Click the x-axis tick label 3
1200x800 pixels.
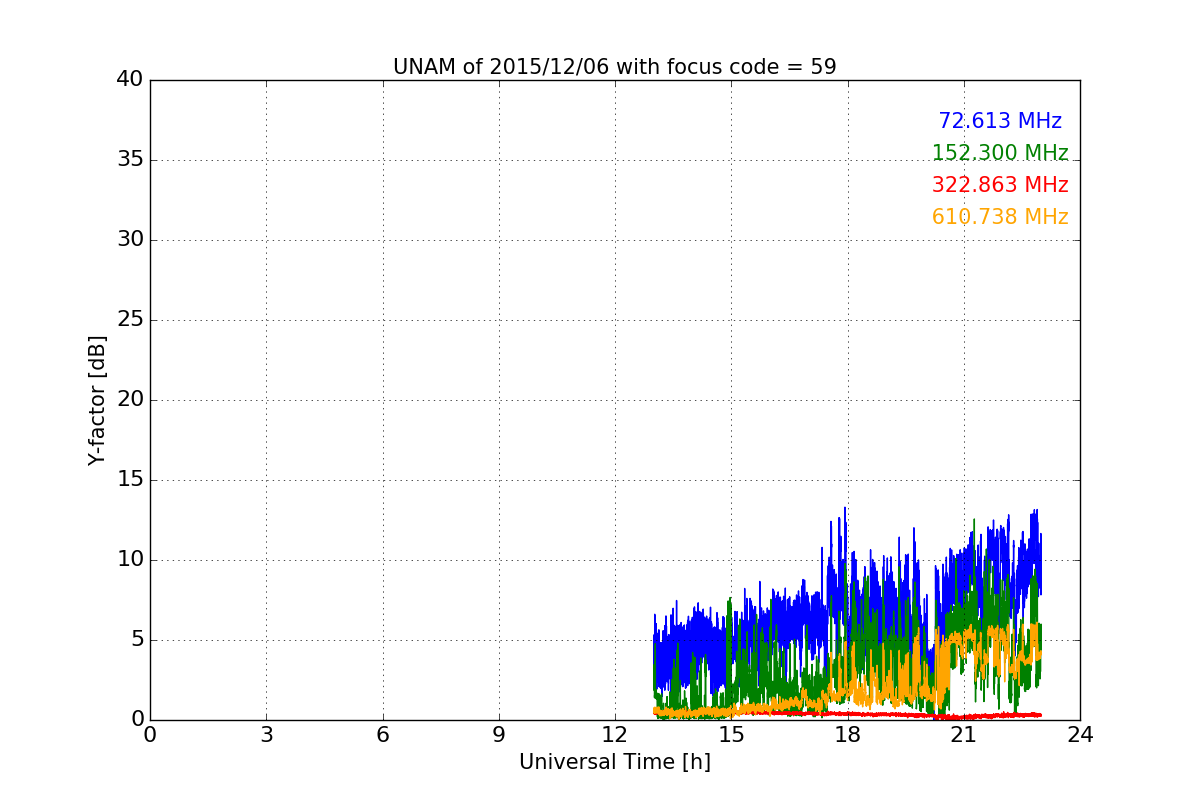(266, 735)
